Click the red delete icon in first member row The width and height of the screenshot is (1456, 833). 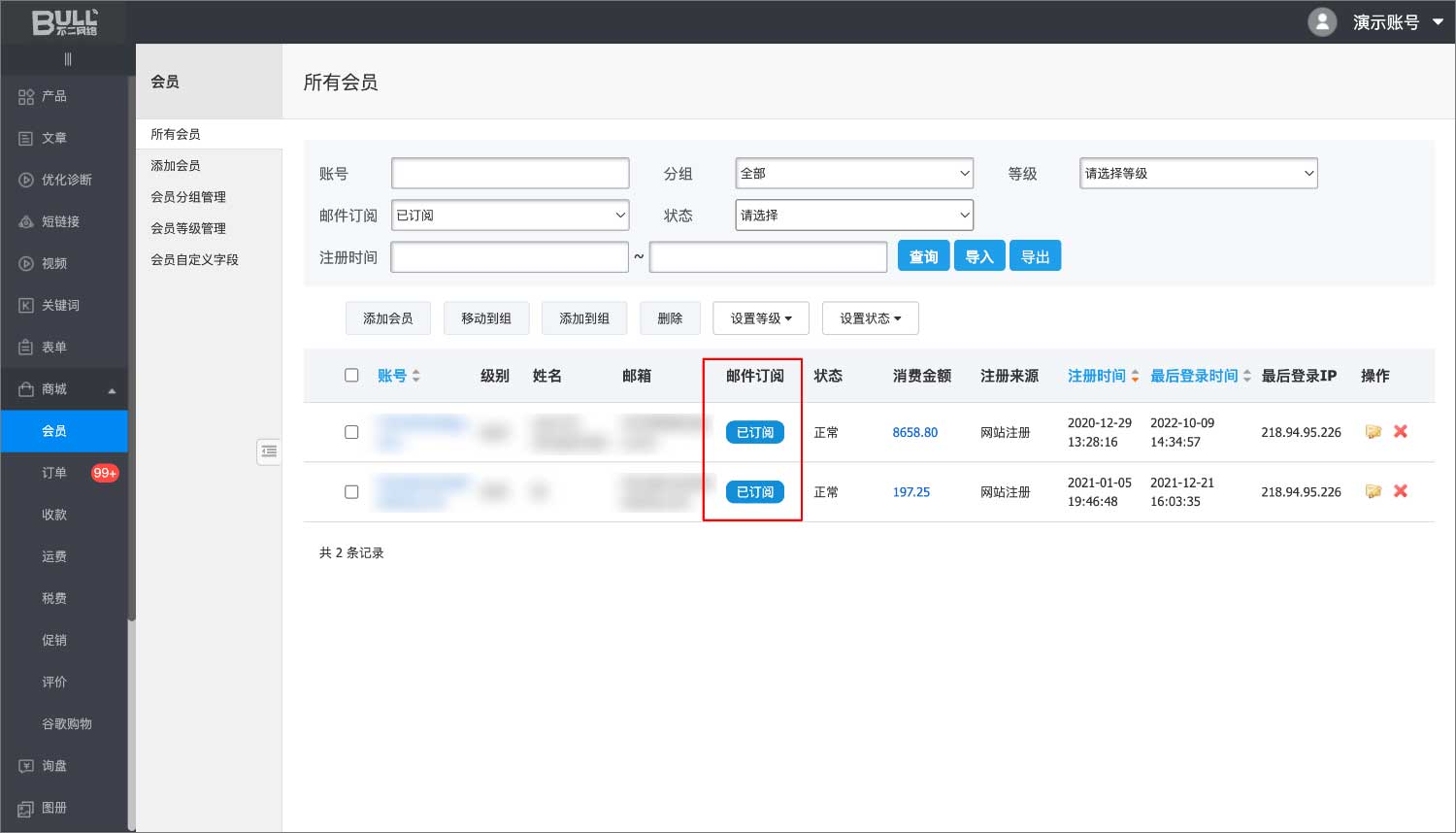point(1400,432)
